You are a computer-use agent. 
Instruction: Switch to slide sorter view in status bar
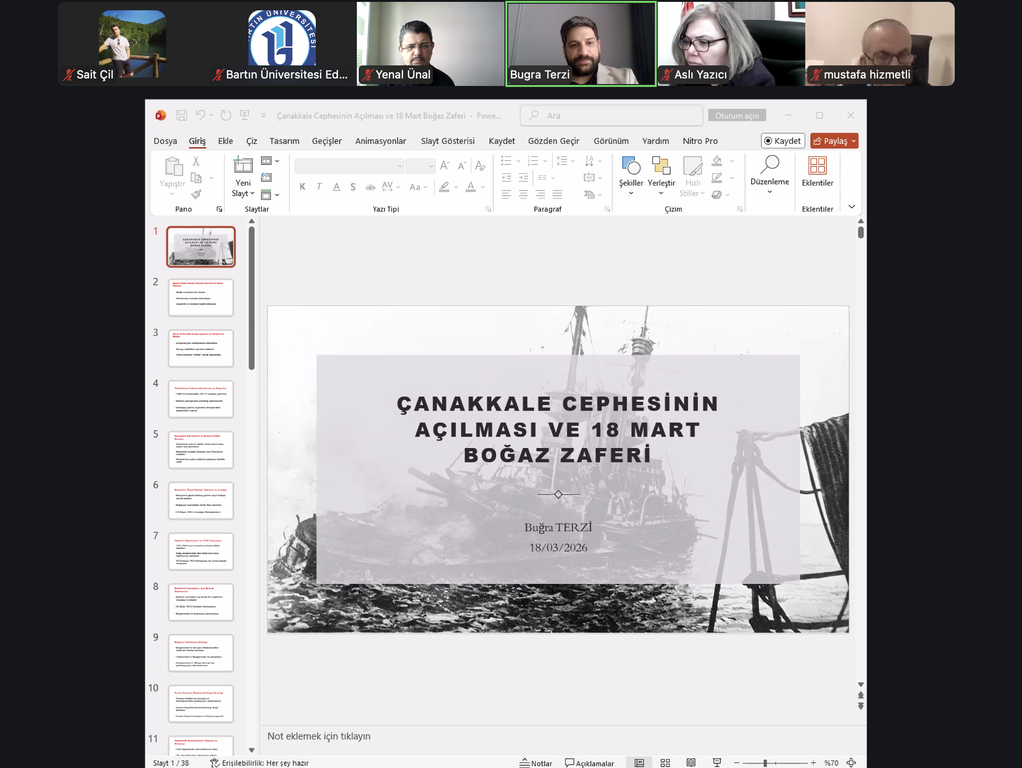(664, 763)
